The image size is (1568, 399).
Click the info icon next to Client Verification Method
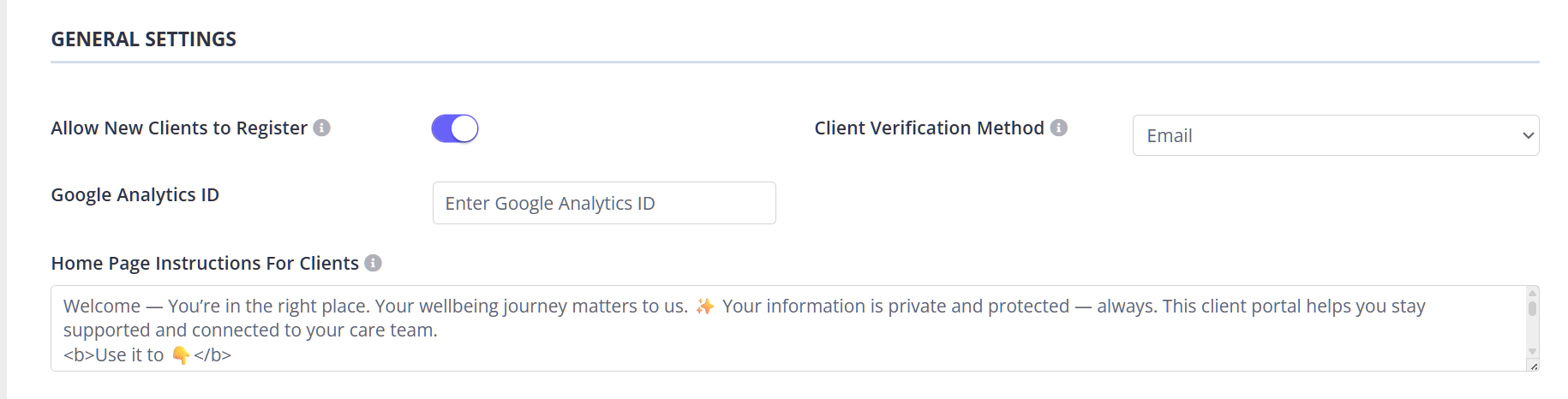pos(1059,128)
